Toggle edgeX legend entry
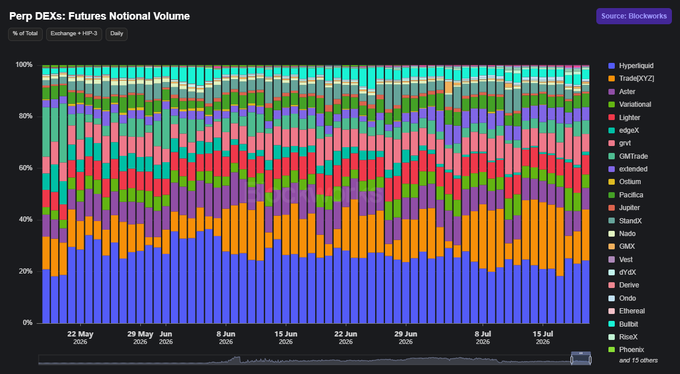Screen dimensions: 680x374 [624, 130]
